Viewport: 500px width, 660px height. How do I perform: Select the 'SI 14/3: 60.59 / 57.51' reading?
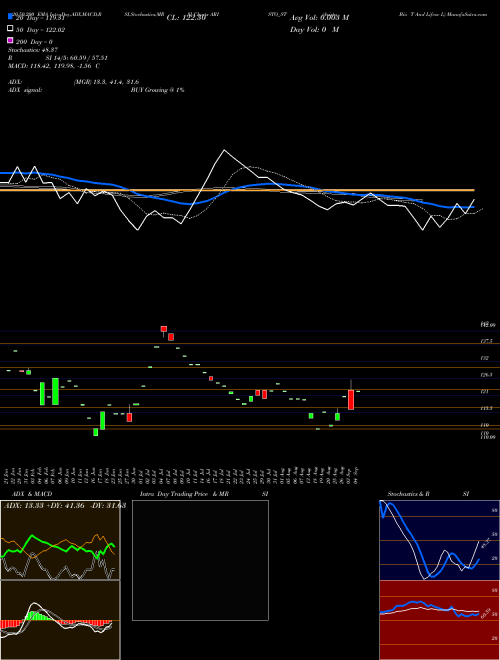77,58
